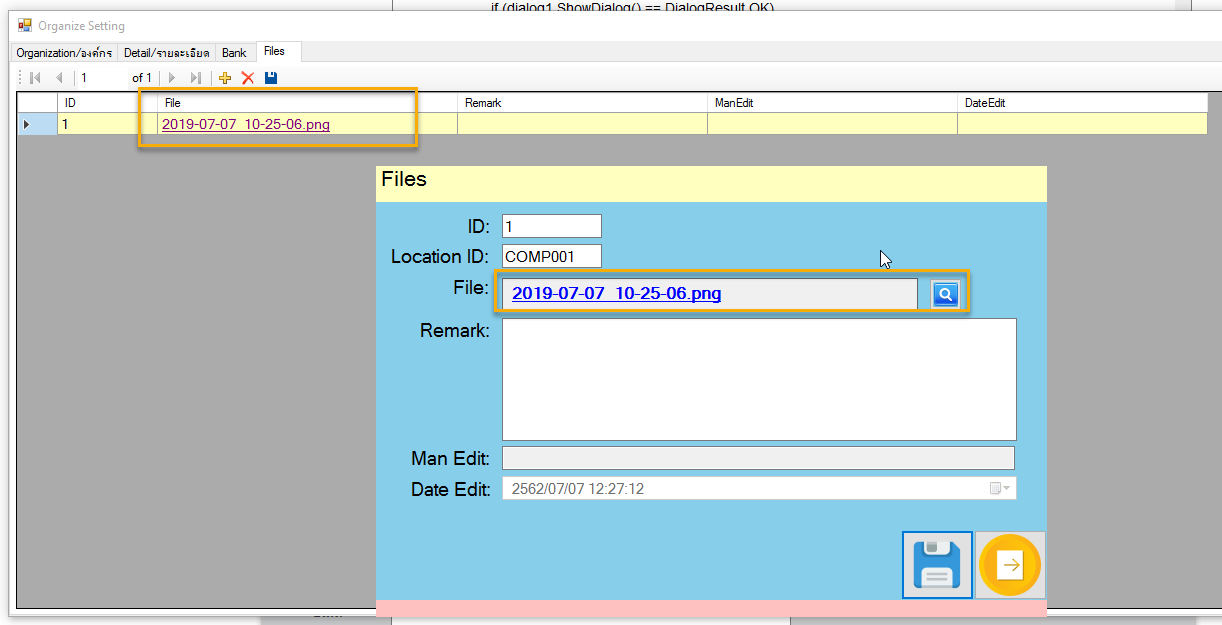Click the toolbar save floppy disk icon

(x=271, y=78)
